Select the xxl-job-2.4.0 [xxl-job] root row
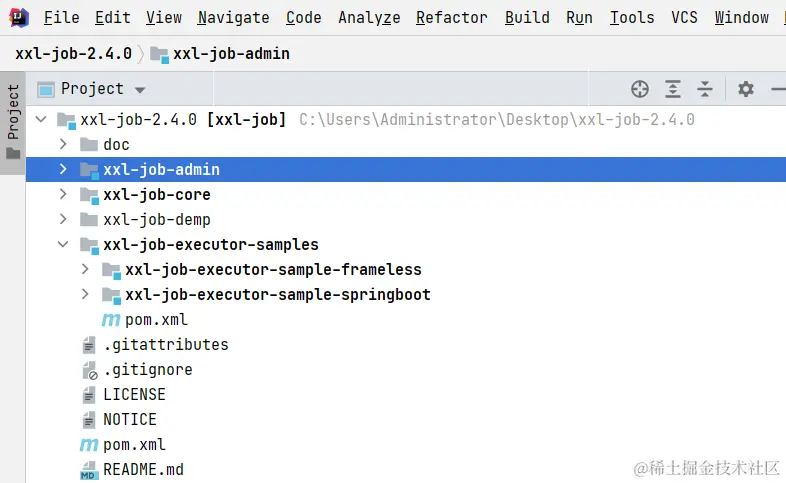 coord(406,119)
